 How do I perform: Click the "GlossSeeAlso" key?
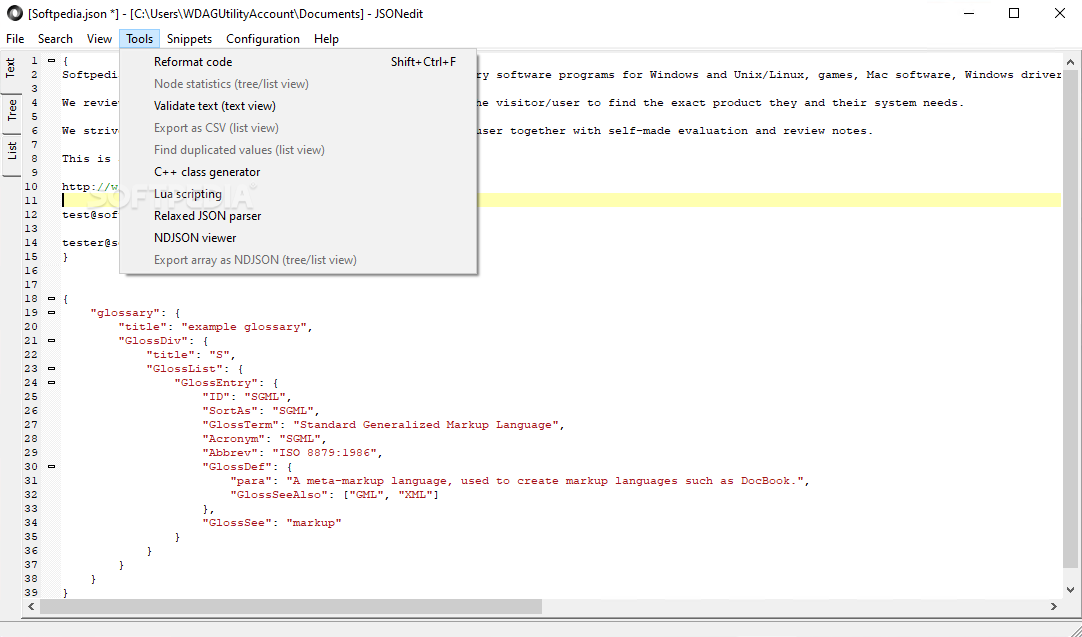coord(279,495)
